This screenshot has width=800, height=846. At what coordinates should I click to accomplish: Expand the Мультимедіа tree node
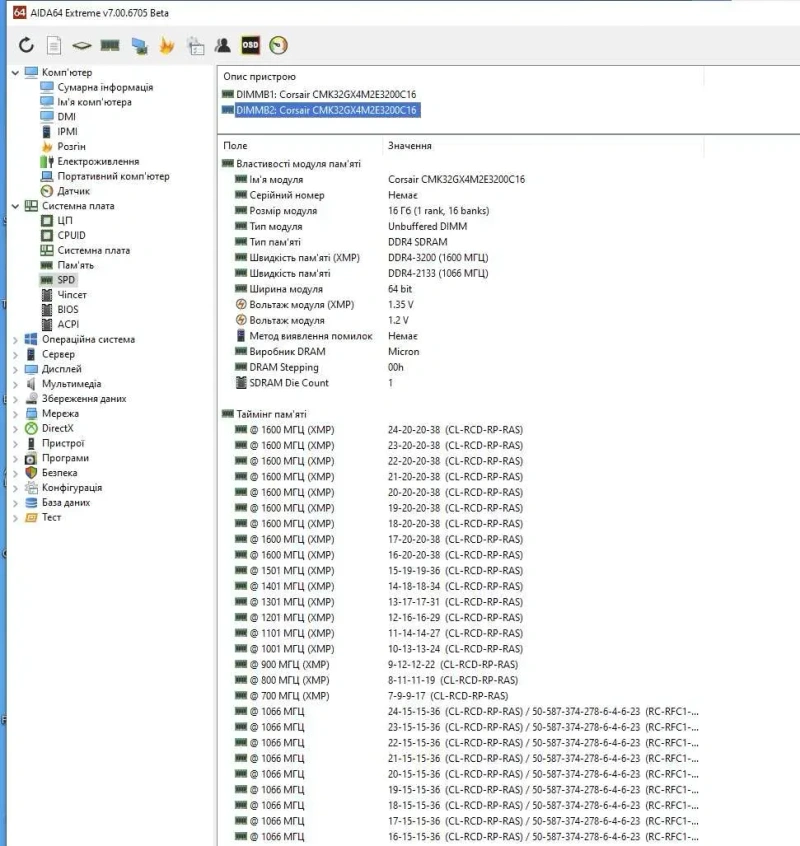coord(15,384)
